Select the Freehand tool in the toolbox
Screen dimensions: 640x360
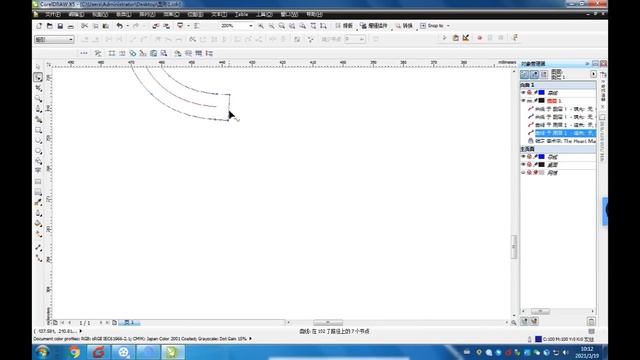click(x=38, y=109)
